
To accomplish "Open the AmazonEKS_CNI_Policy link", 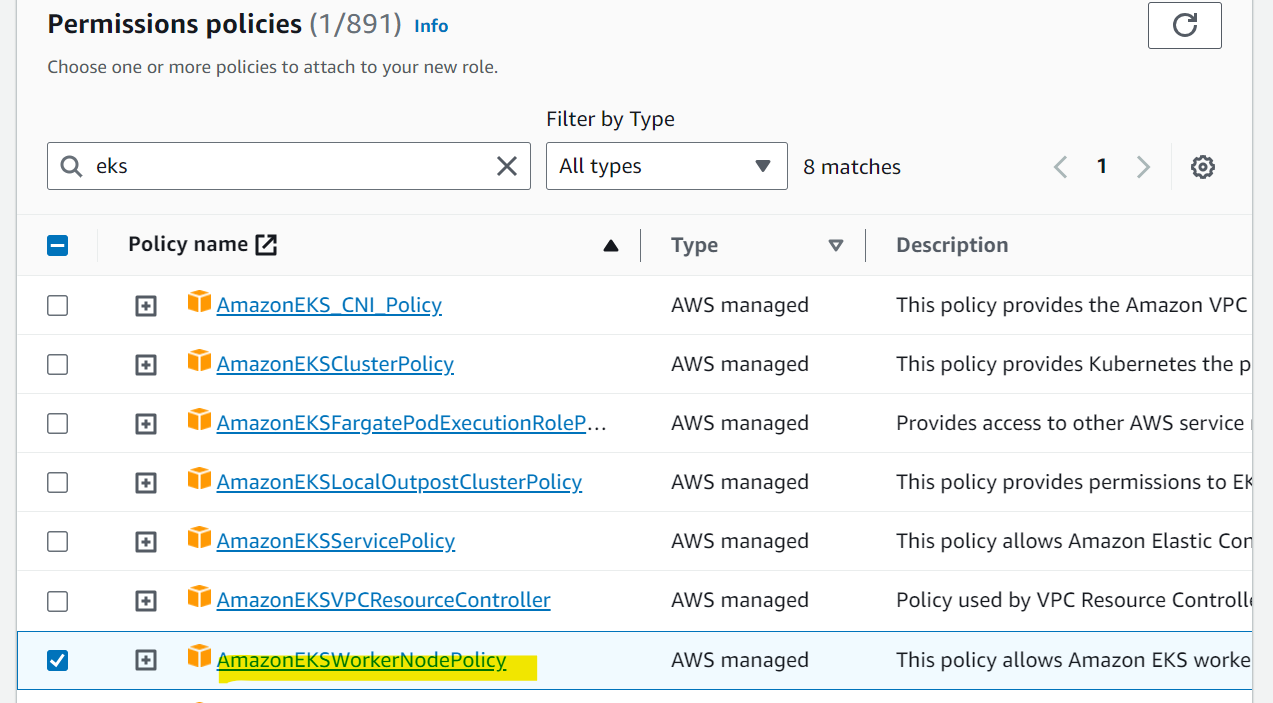I will pos(329,305).
